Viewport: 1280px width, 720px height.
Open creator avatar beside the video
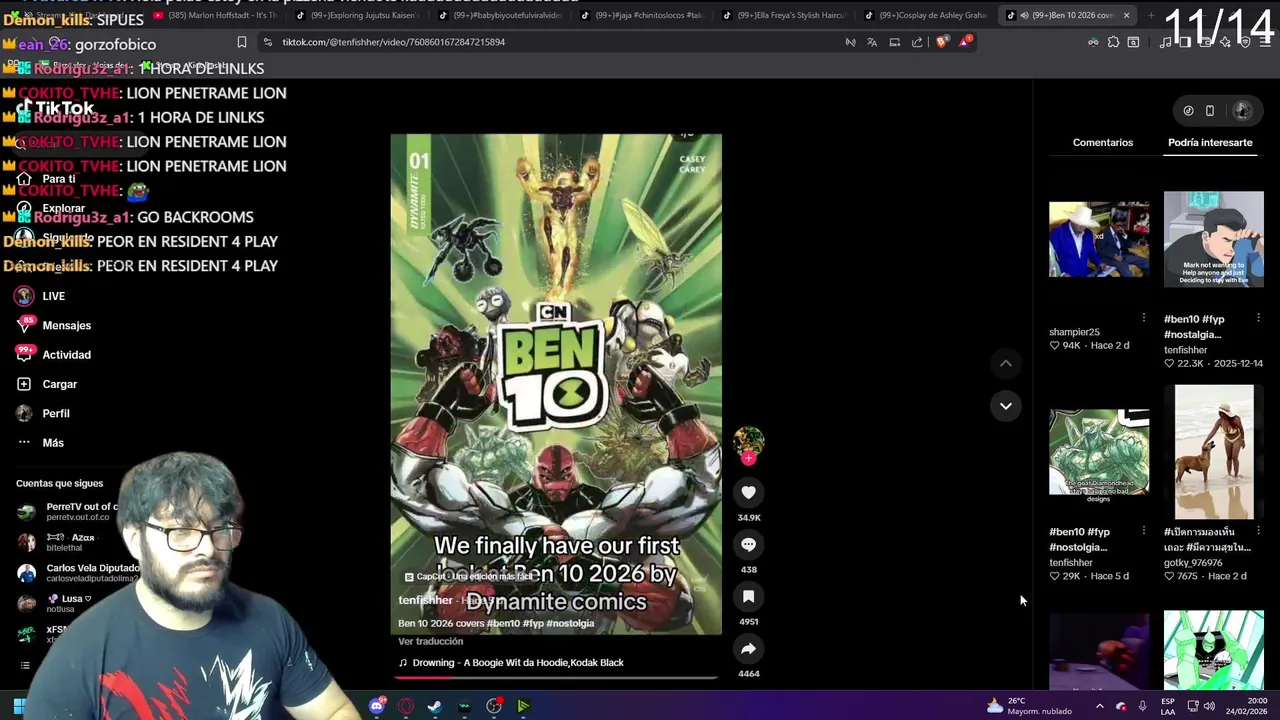coord(748,441)
